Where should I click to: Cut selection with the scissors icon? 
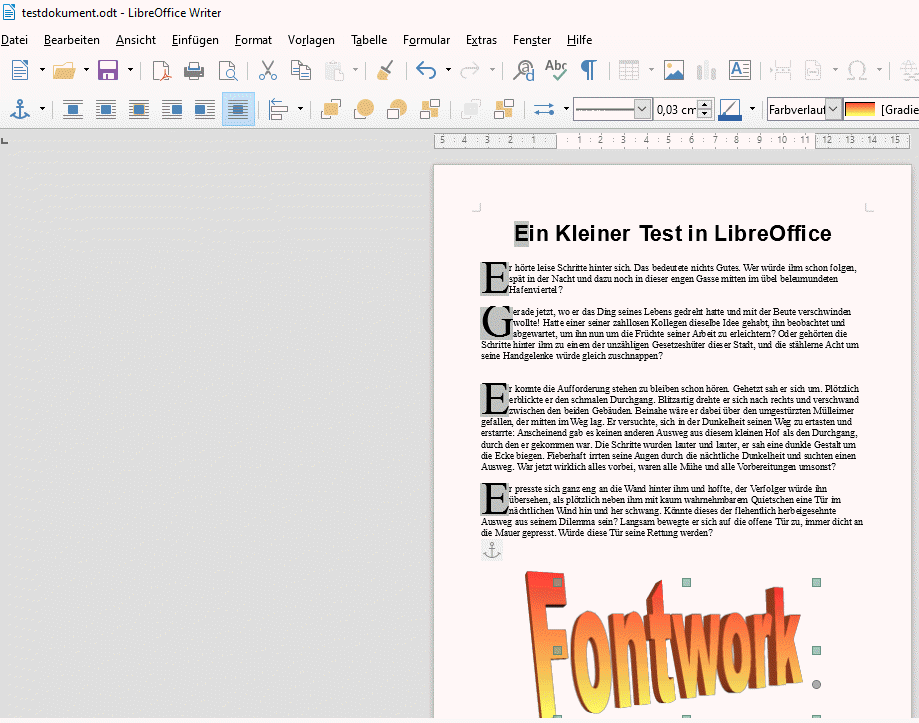tap(267, 70)
